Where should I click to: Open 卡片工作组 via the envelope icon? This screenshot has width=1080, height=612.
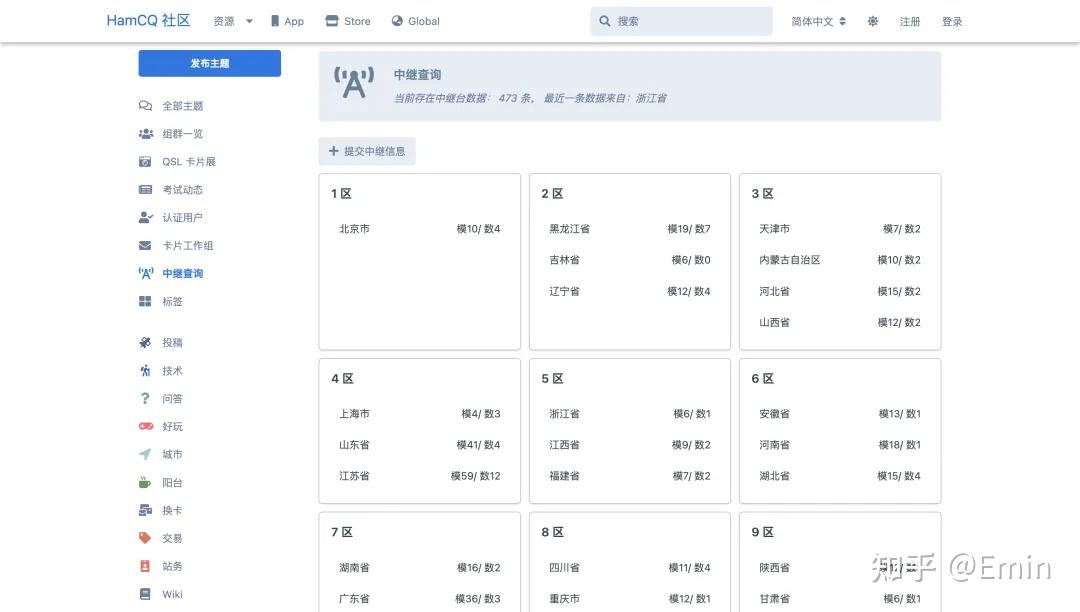click(x=145, y=245)
